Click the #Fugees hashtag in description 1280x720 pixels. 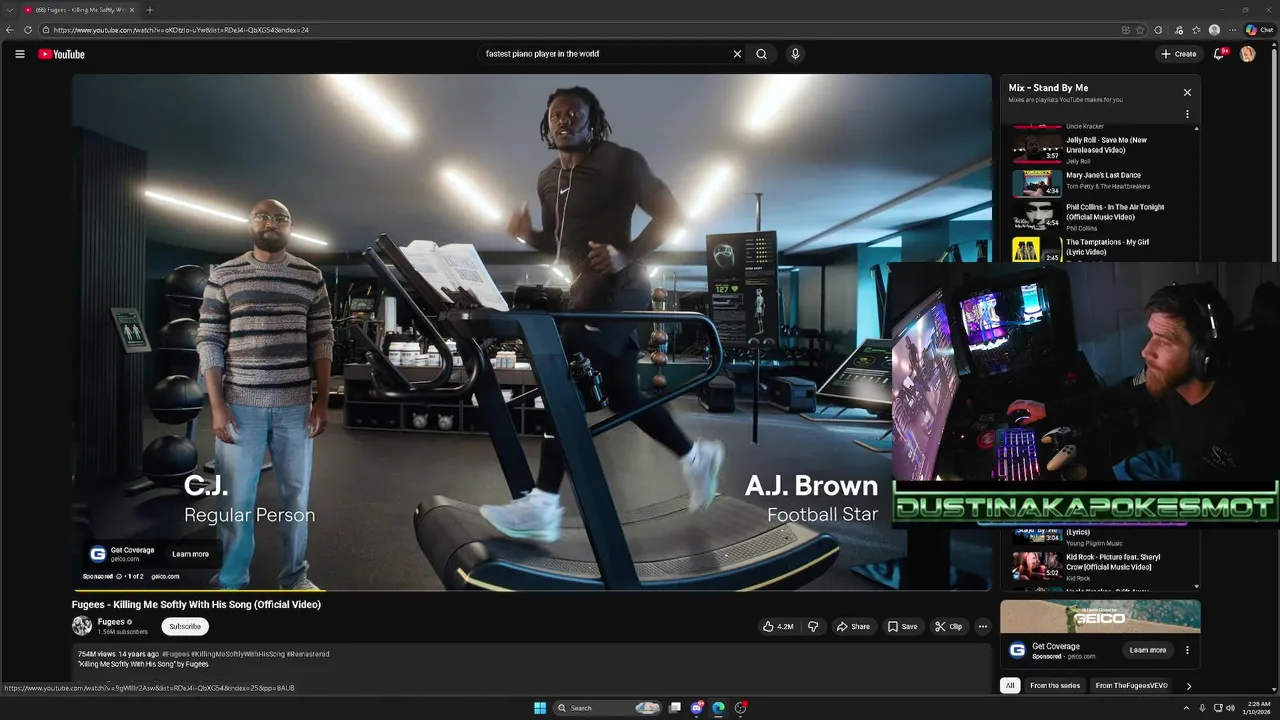(x=175, y=654)
